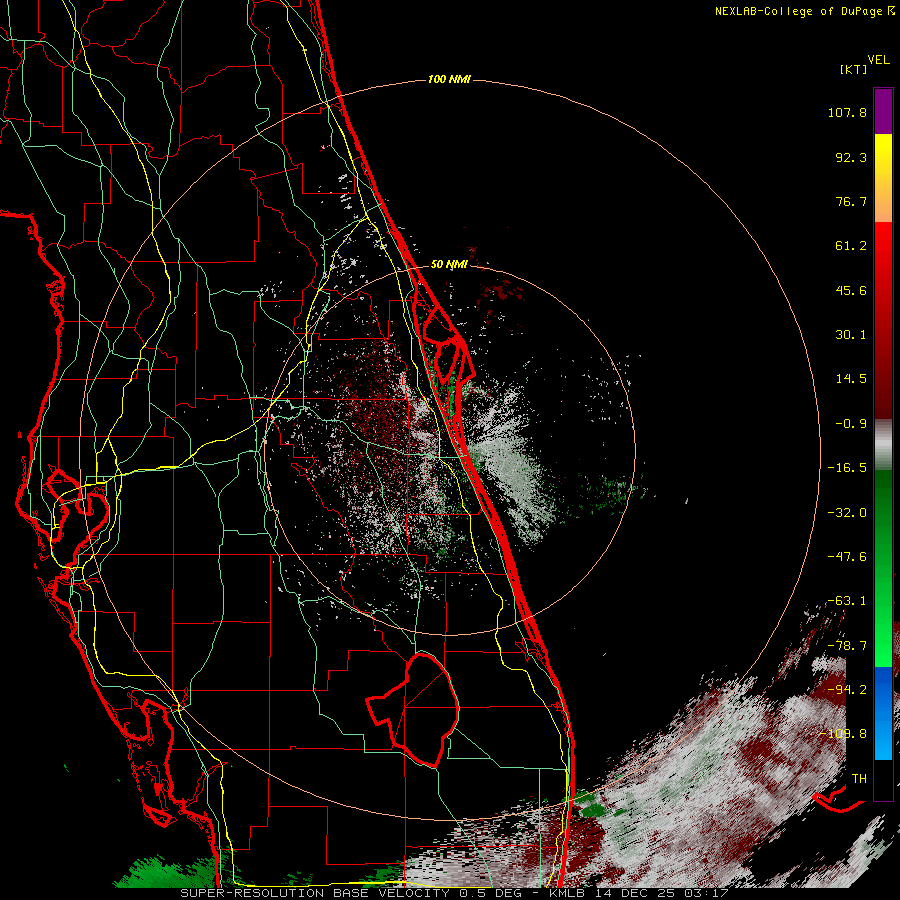Pick the purple segment of the velocity color bar

(x=883, y=112)
